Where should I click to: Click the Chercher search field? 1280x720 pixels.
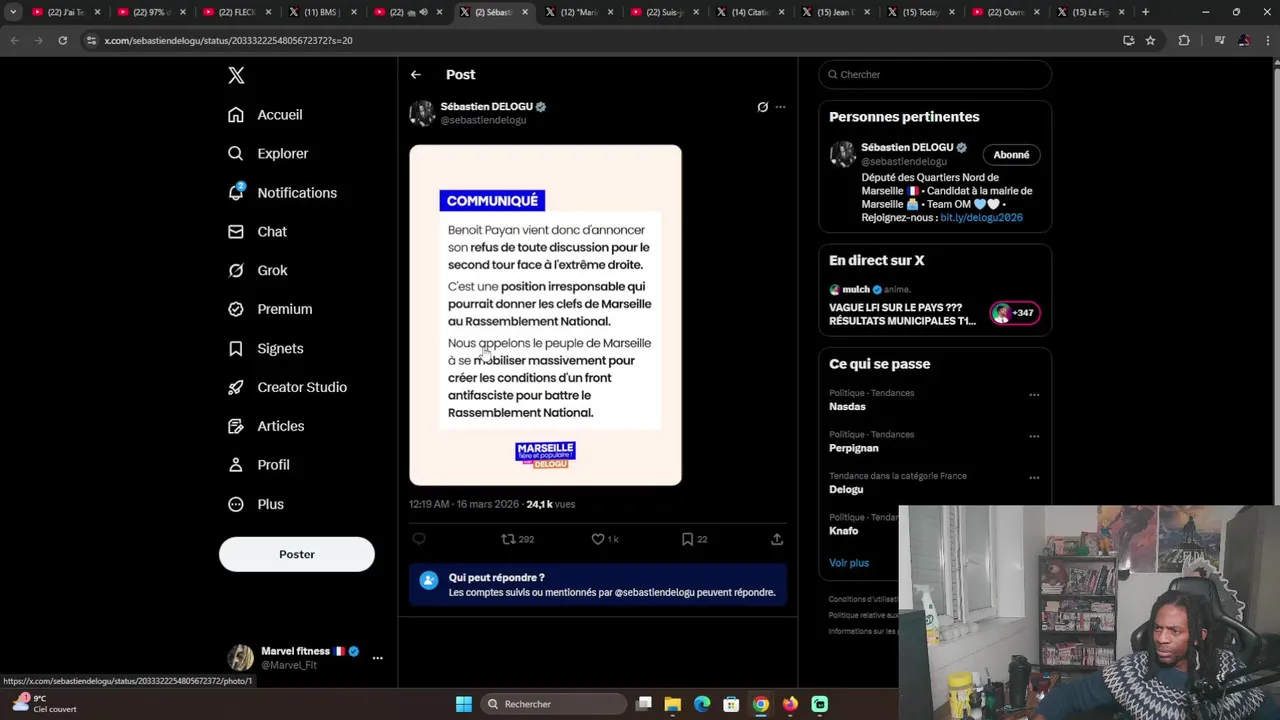click(935, 75)
